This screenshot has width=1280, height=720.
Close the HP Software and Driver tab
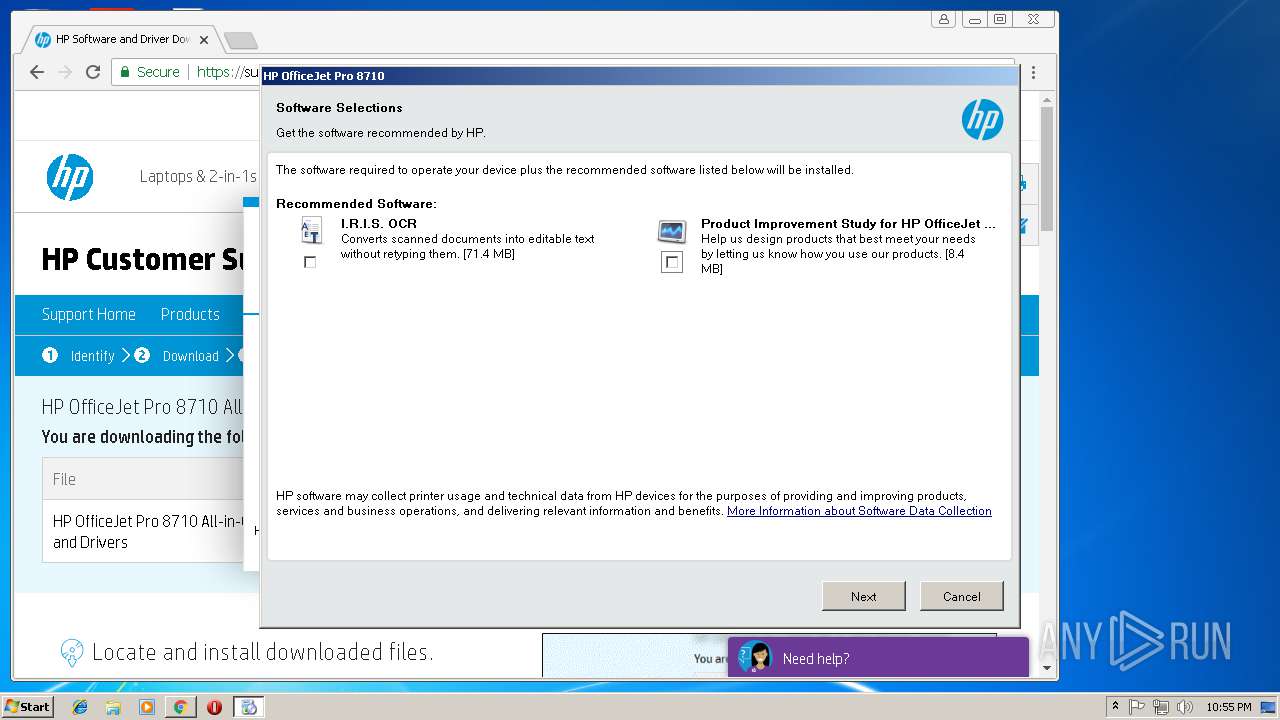tap(204, 40)
